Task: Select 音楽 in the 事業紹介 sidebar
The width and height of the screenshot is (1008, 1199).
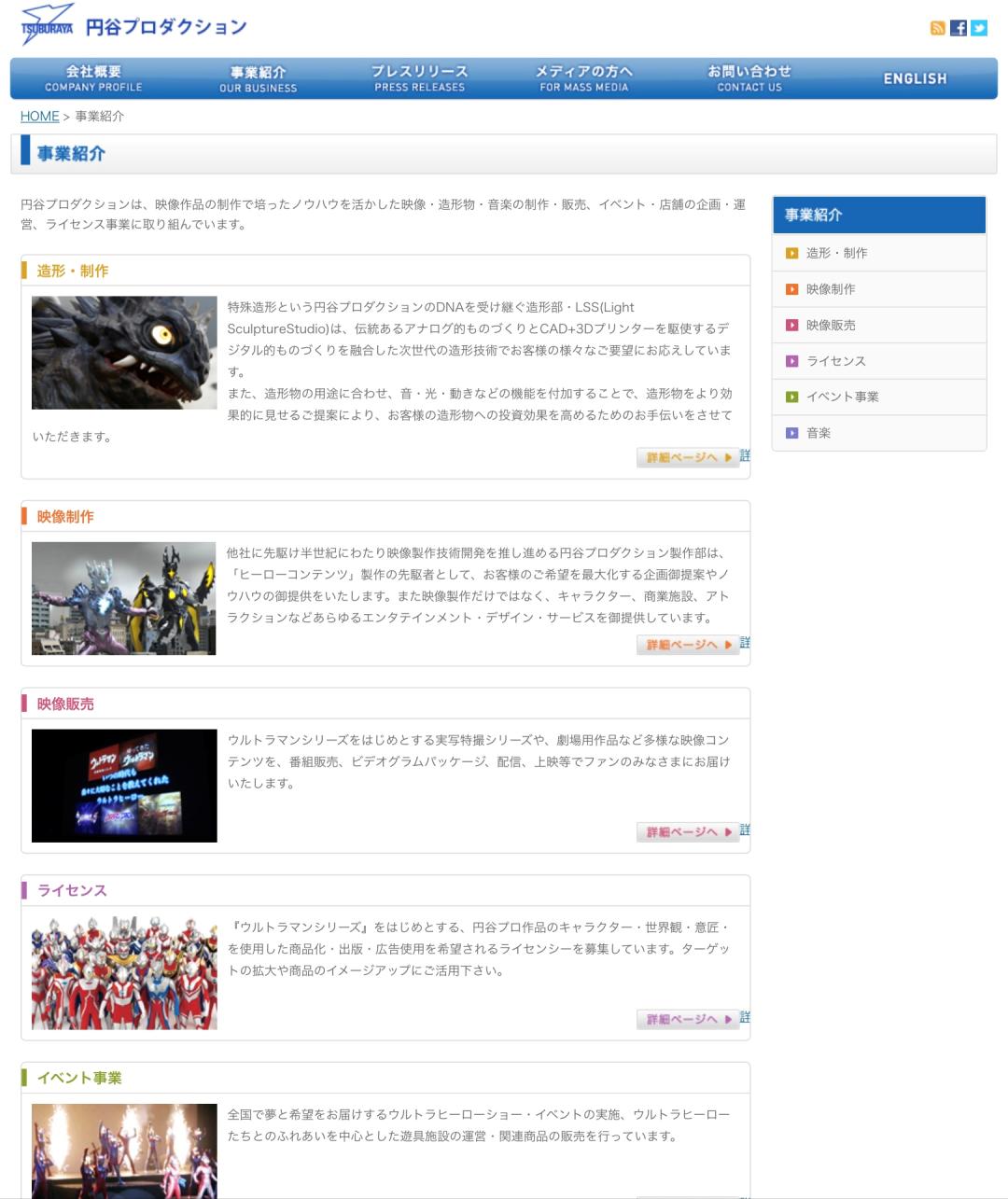Action: pos(817,432)
